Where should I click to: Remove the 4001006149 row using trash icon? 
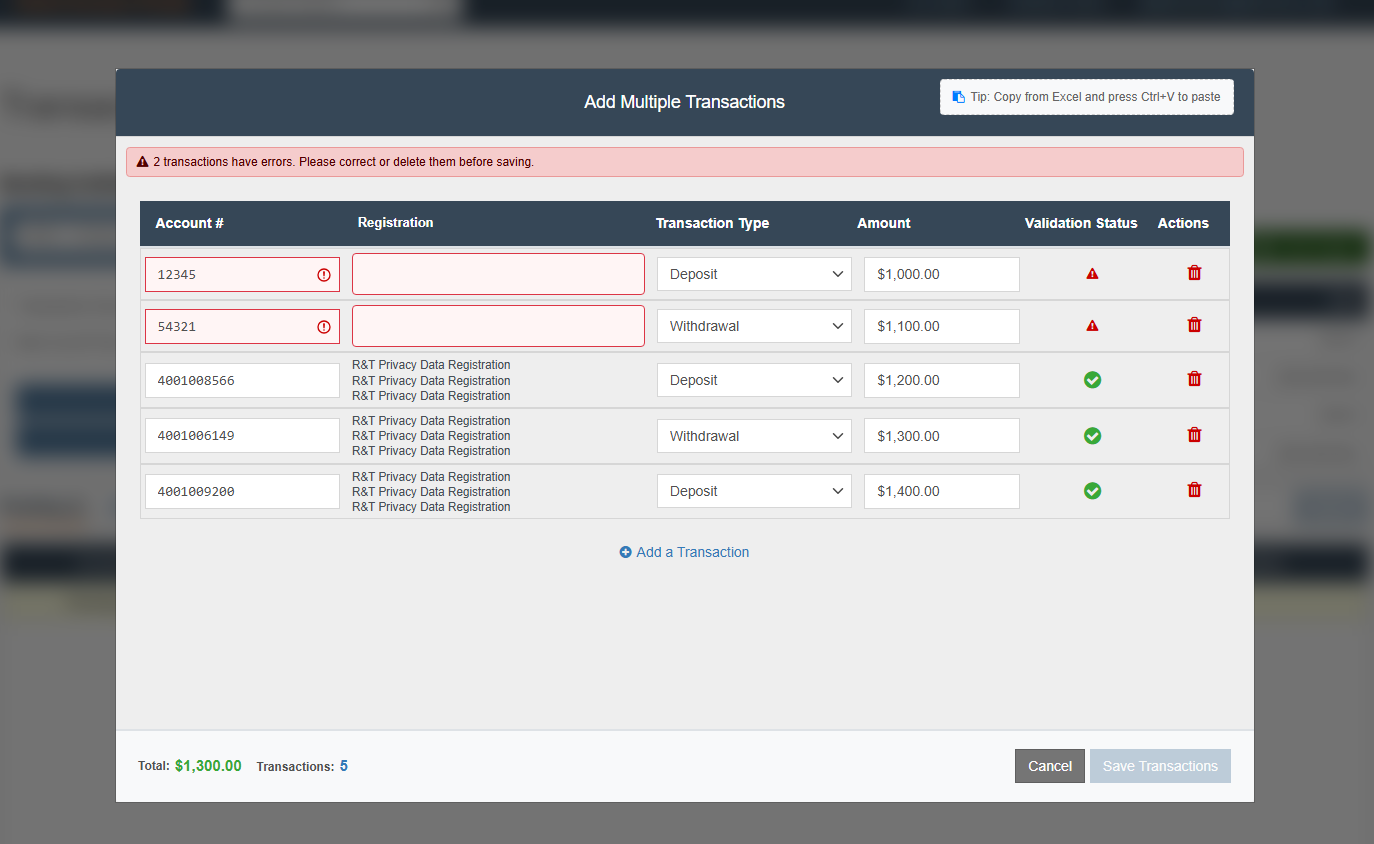pyautogui.click(x=1194, y=435)
